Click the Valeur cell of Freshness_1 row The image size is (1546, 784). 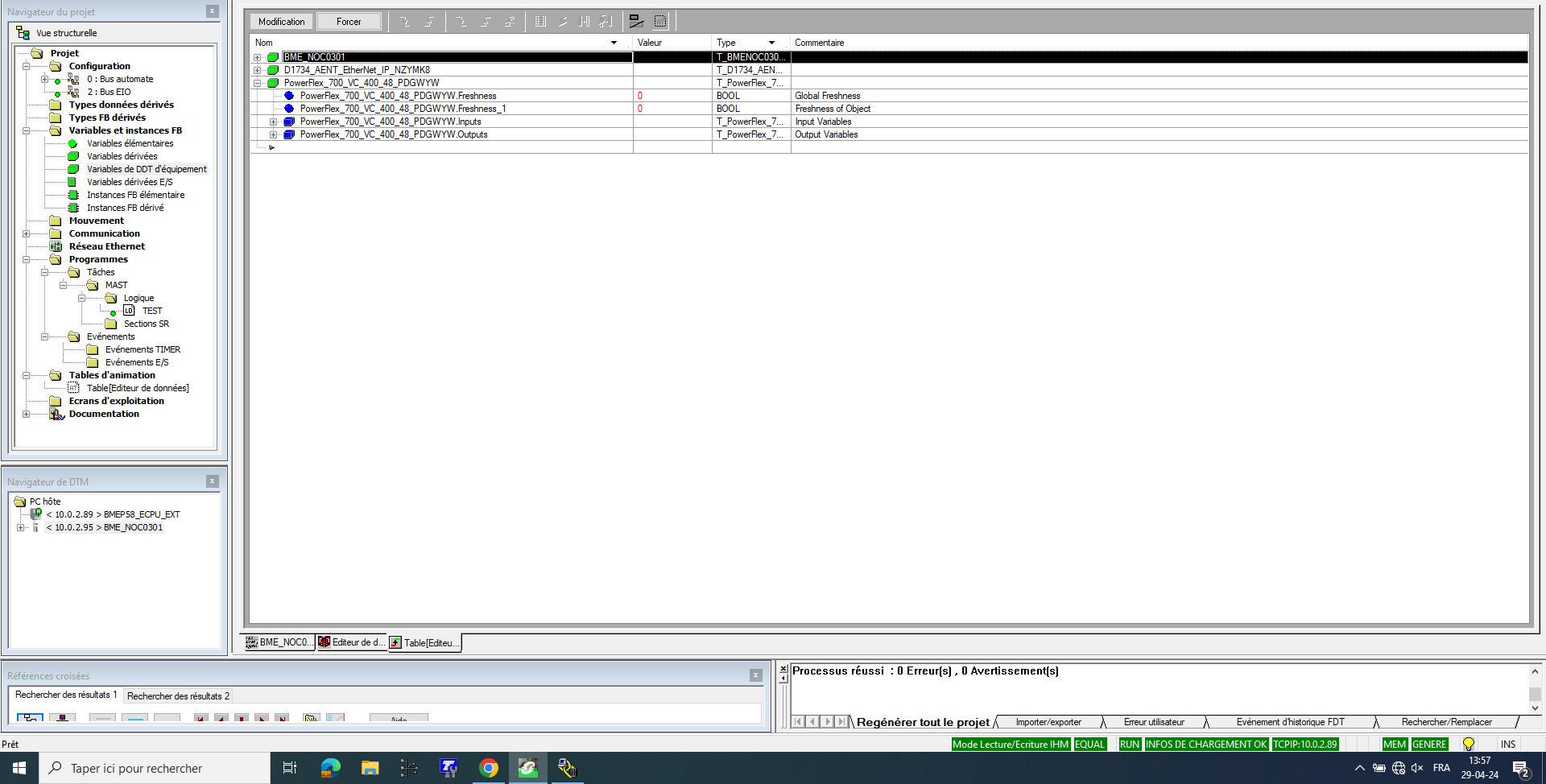tap(672, 109)
